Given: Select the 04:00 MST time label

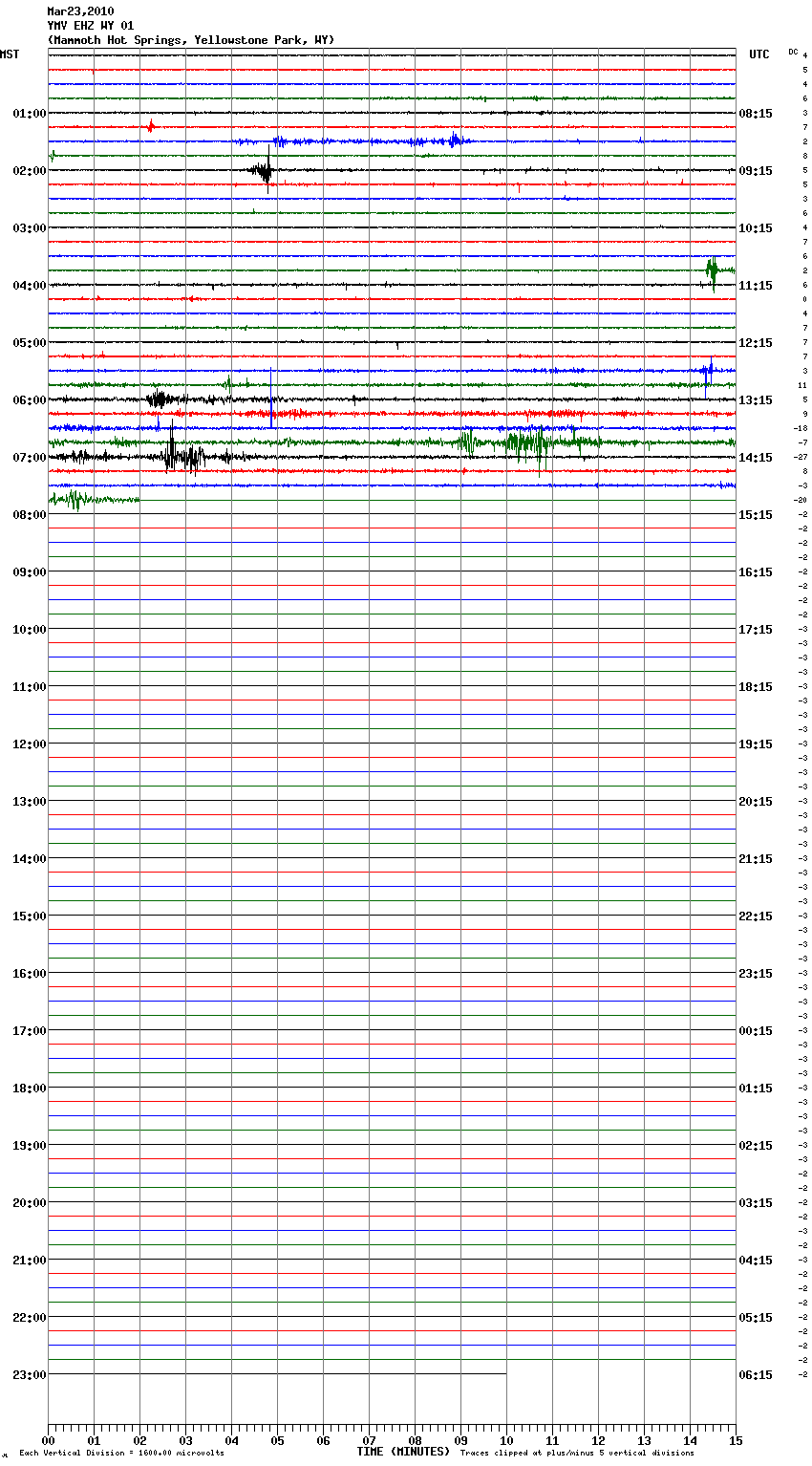Looking at the screenshot, I should [x=30, y=286].
